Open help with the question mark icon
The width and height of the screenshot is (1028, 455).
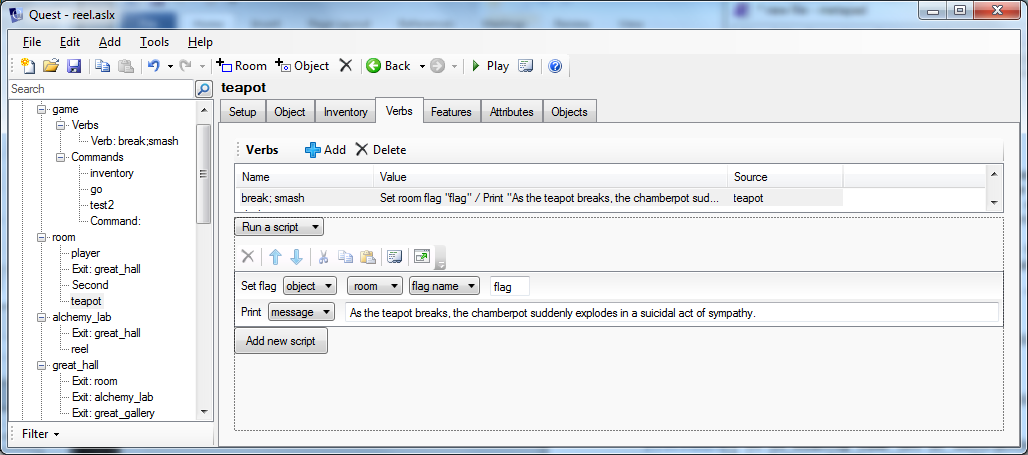[555, 66]
